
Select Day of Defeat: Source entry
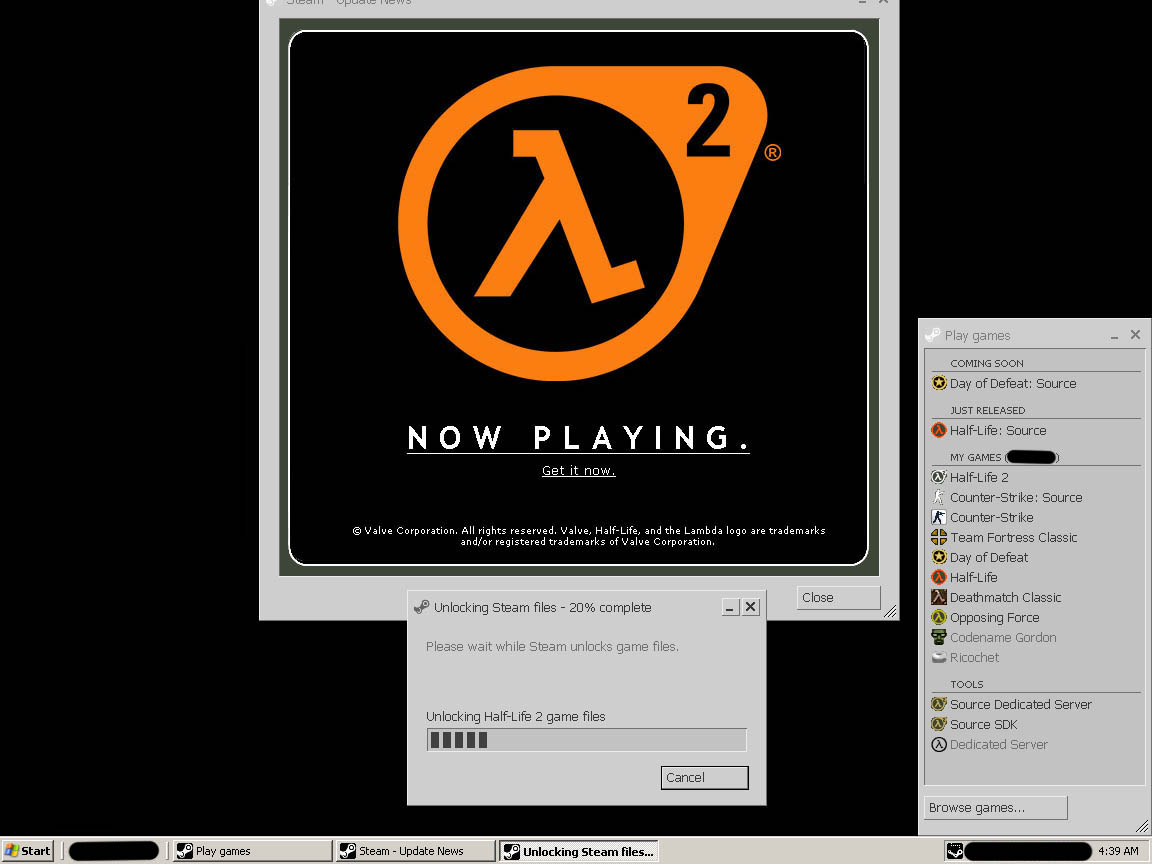1012,383
